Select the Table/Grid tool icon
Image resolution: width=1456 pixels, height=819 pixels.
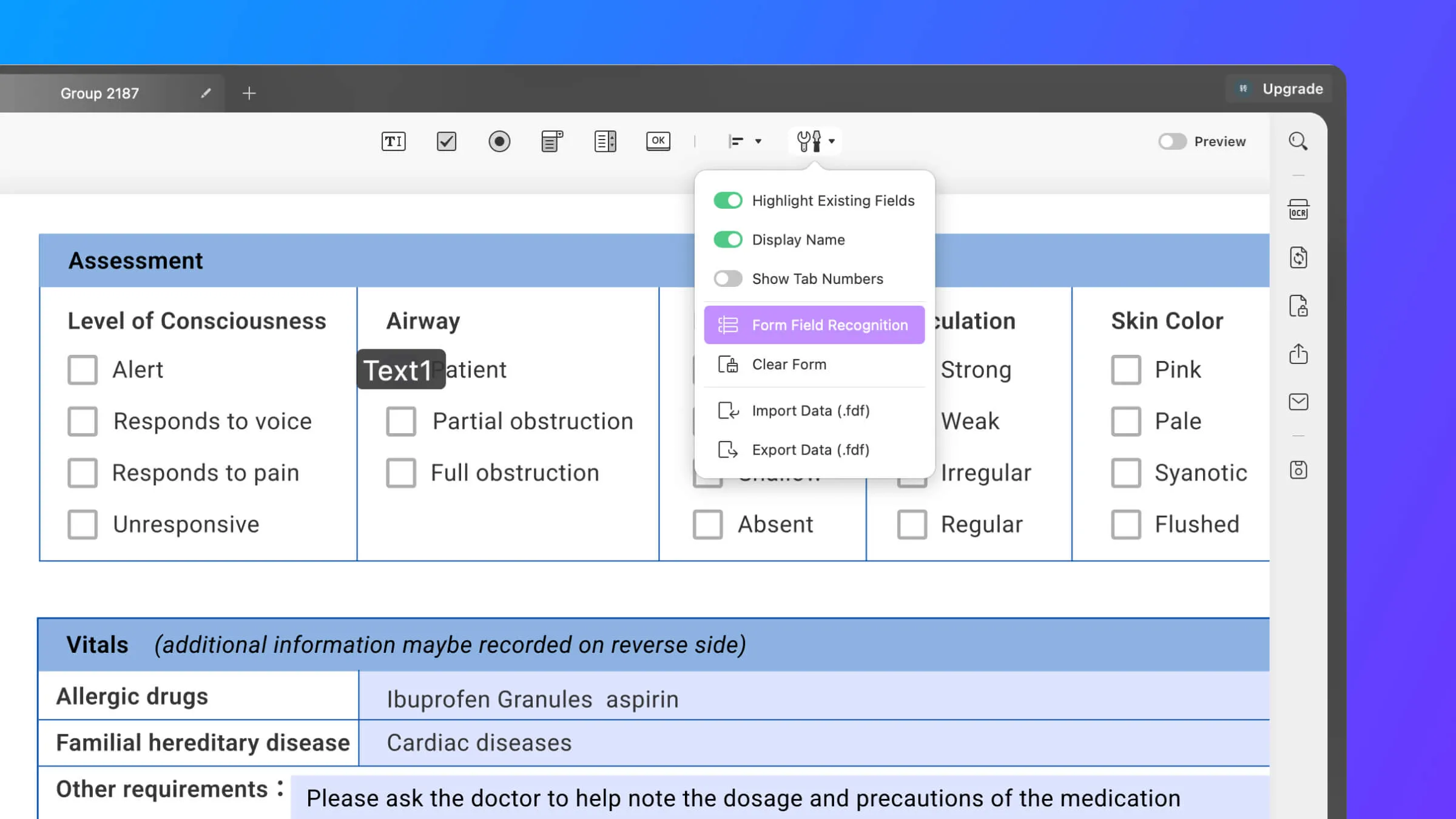(x=605, y=141)
